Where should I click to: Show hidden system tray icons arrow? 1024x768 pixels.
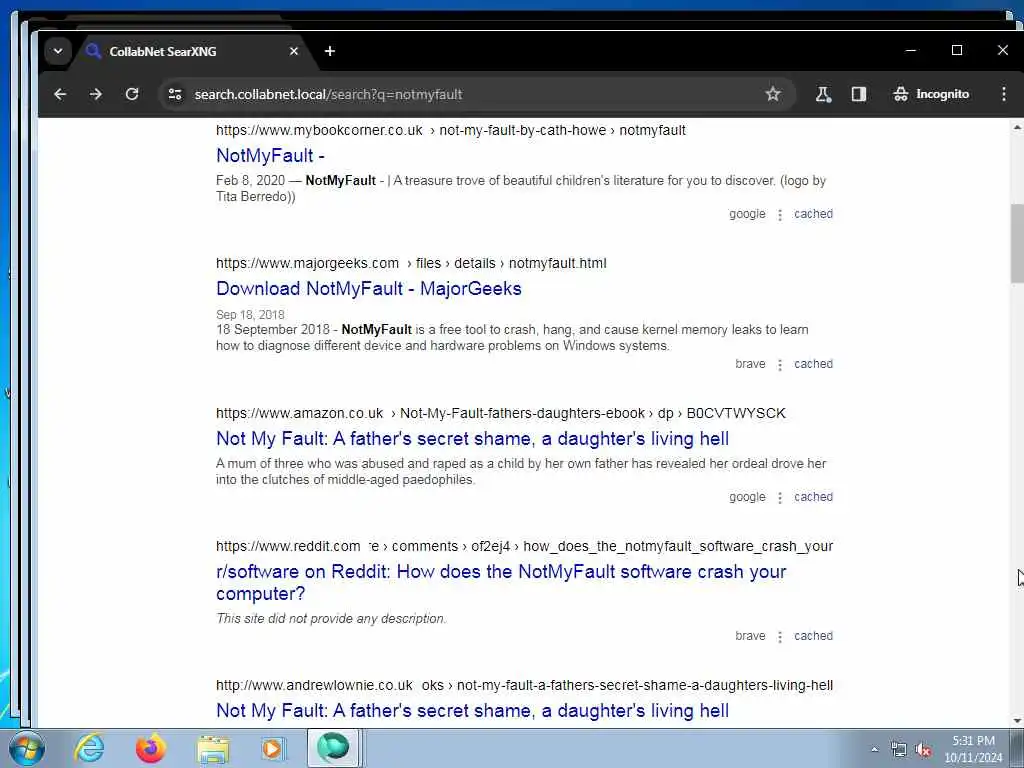[x=874, y=750]
